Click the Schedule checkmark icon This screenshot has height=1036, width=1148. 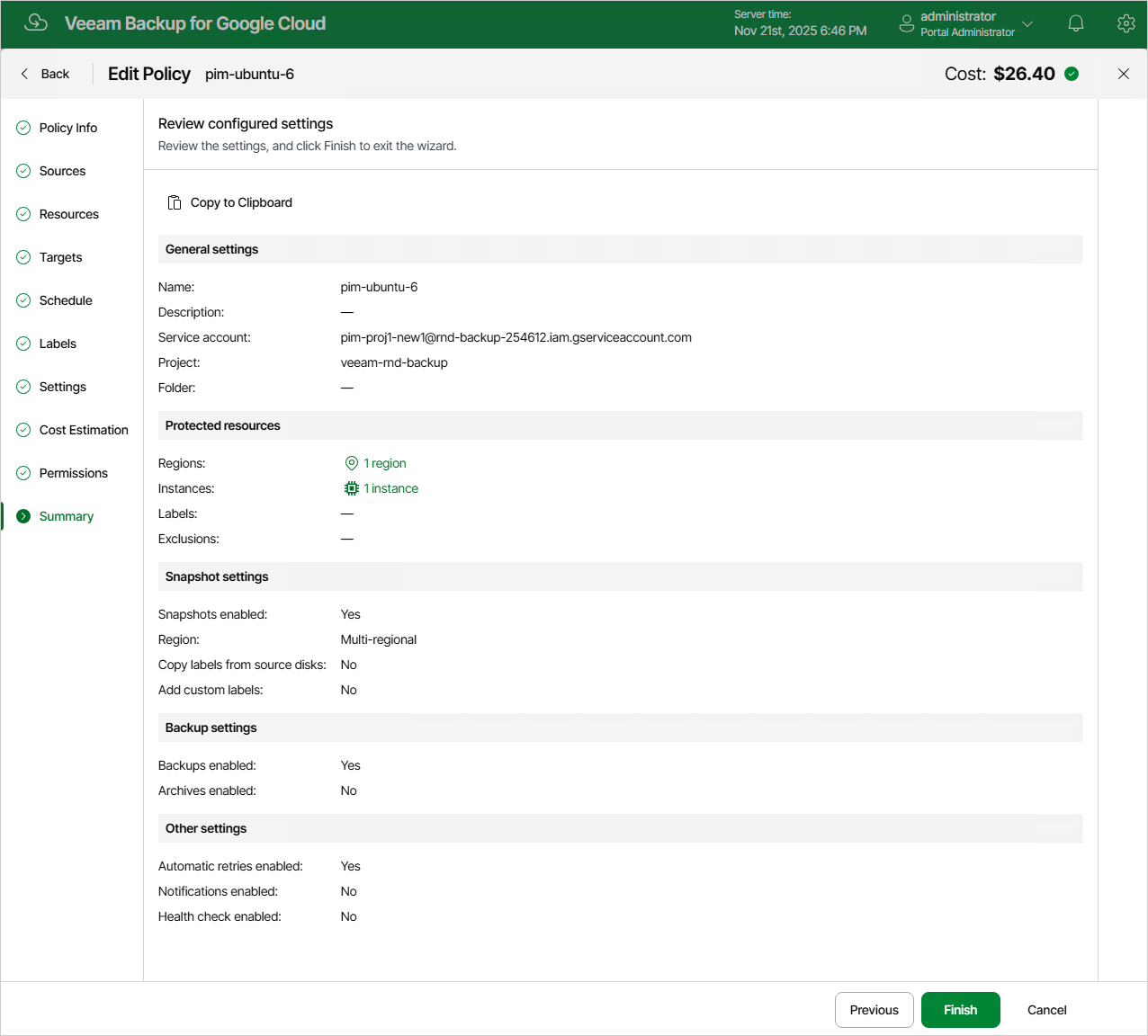click(23, 300)
